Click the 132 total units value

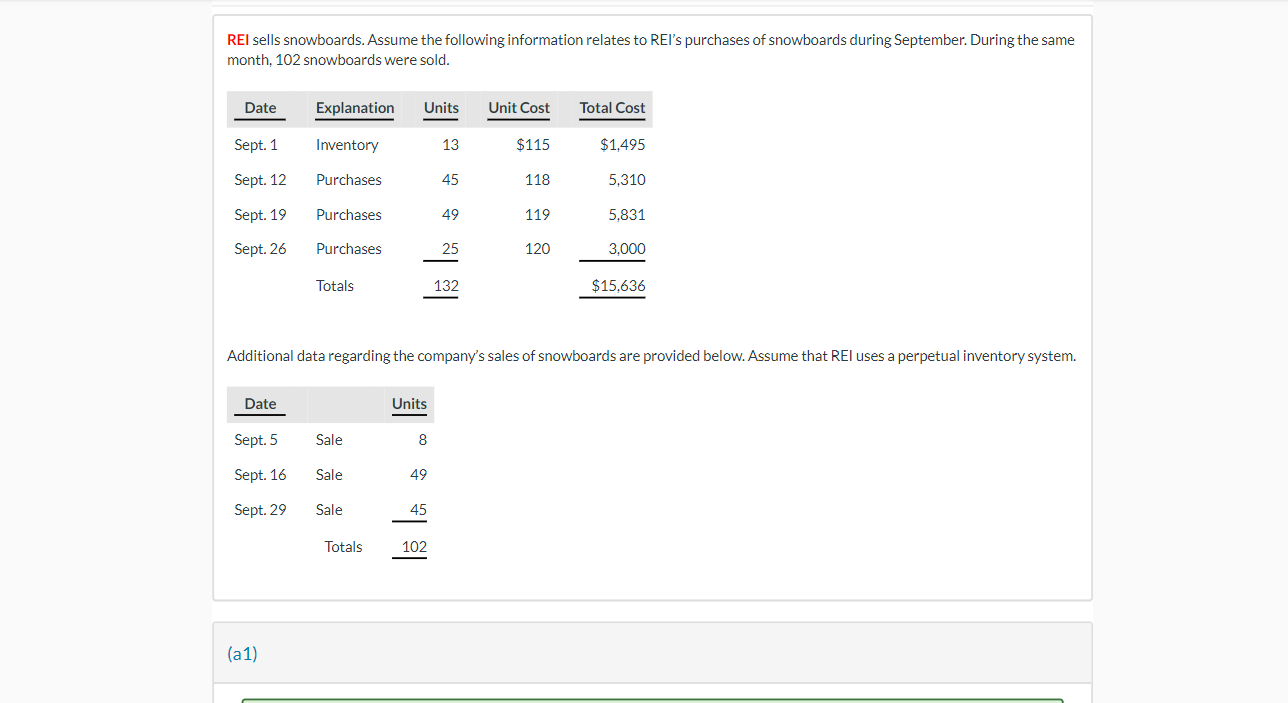tap(446, 286)
